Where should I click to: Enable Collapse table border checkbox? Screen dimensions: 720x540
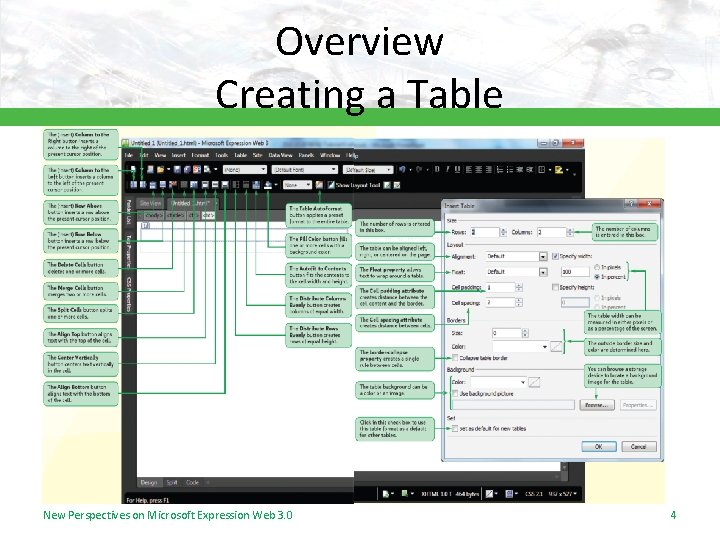(x=455, y=357)
